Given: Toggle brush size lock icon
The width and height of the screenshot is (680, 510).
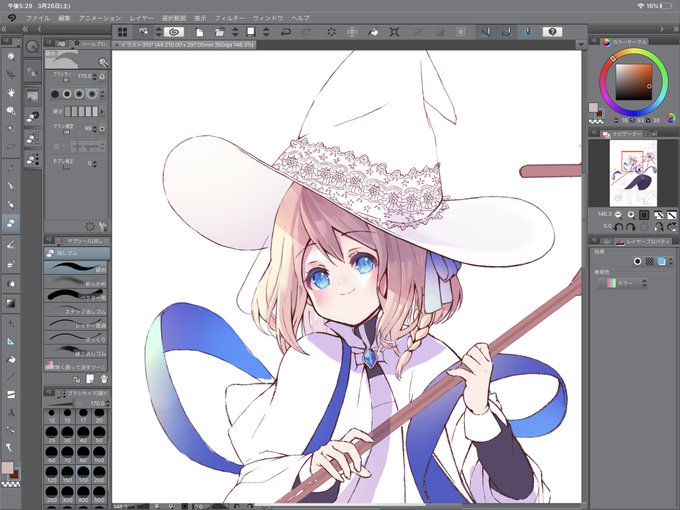Looking at the screenshot, I should pyautogui.click(x=102, y=76).
